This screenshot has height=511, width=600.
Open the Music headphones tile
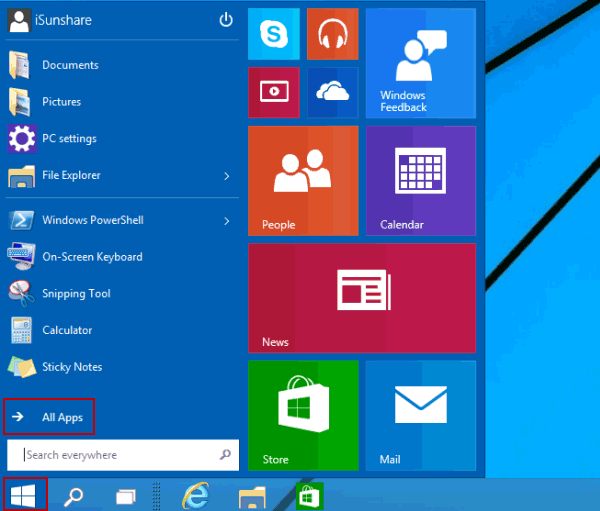(x=333, y=34)
